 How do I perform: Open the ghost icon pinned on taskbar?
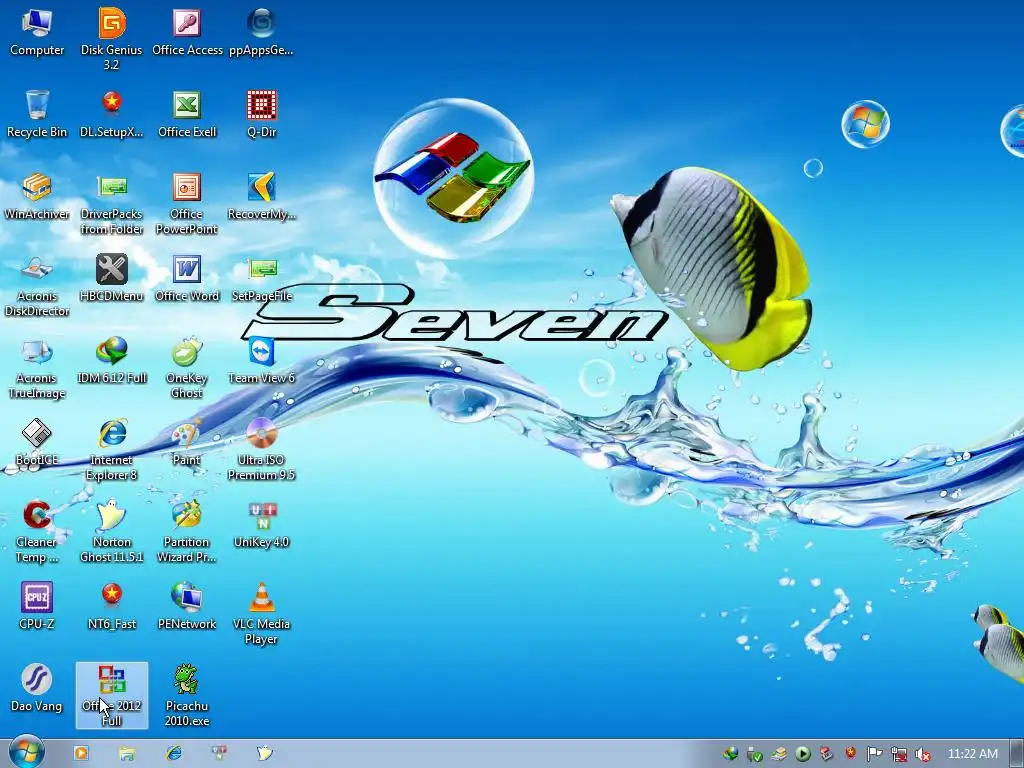[264, 753]
